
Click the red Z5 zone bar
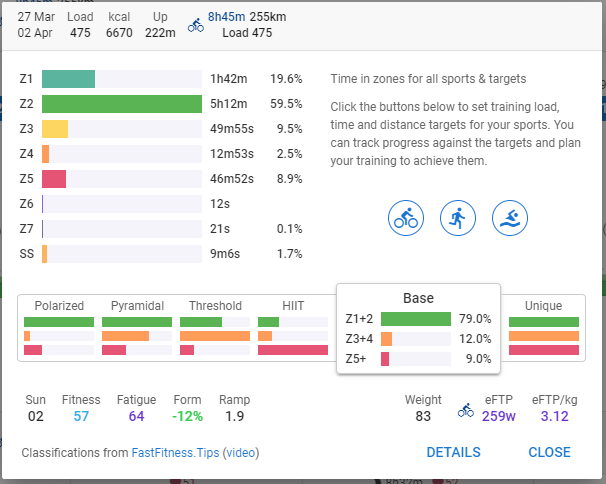[54, 178]
